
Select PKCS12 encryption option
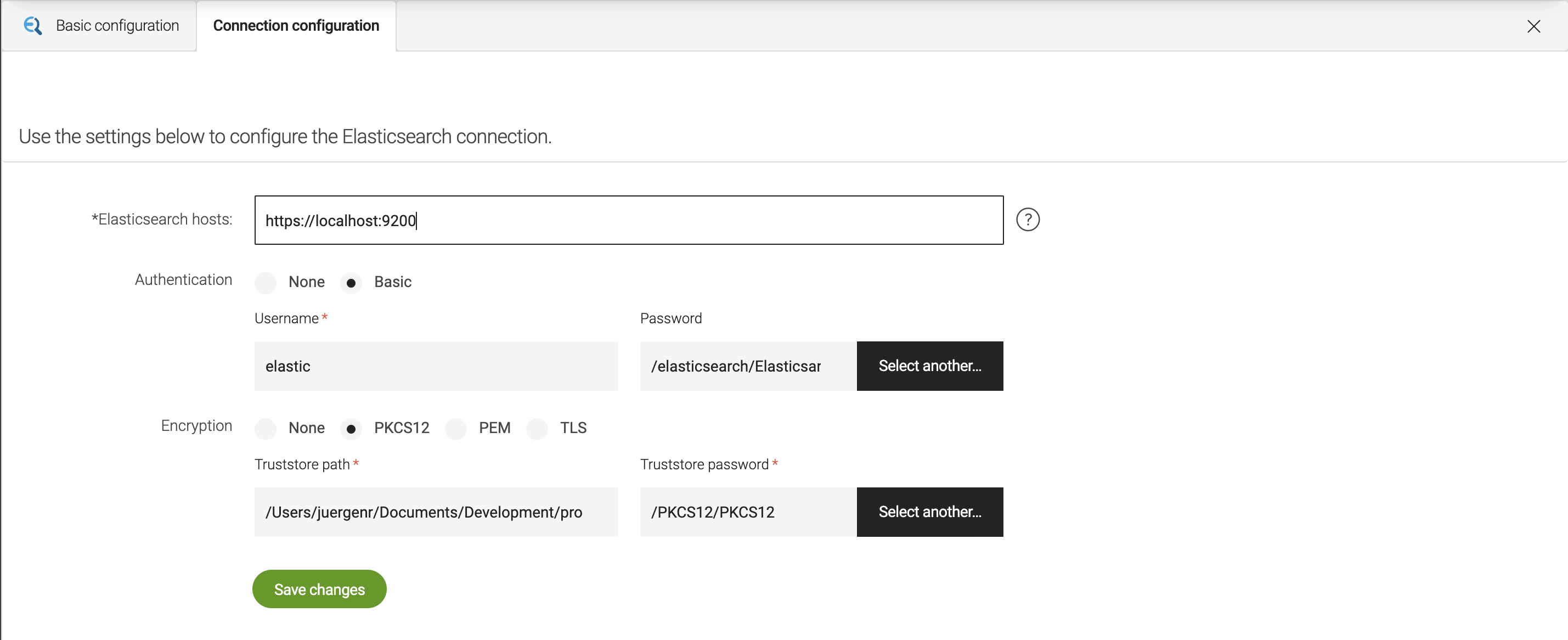tap(351, 429)
